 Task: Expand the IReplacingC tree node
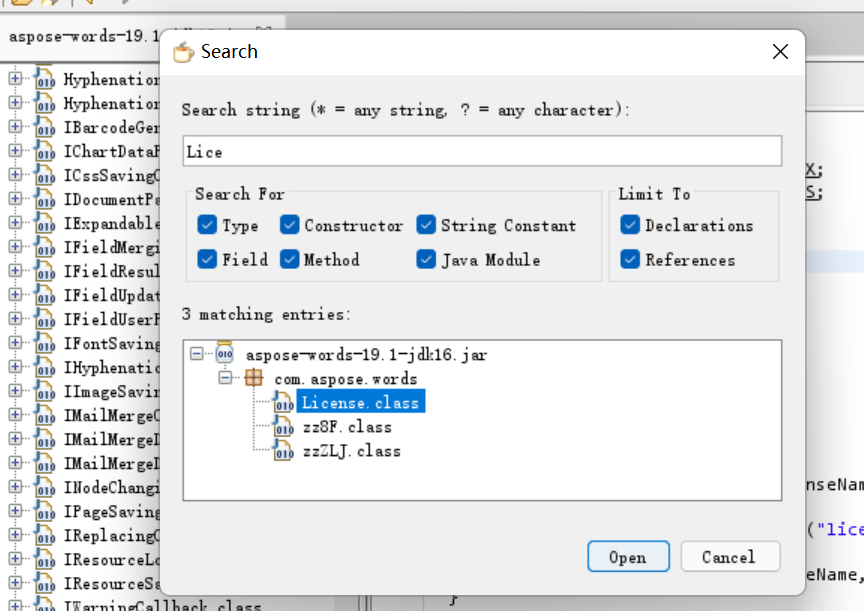tap(15, 534)
